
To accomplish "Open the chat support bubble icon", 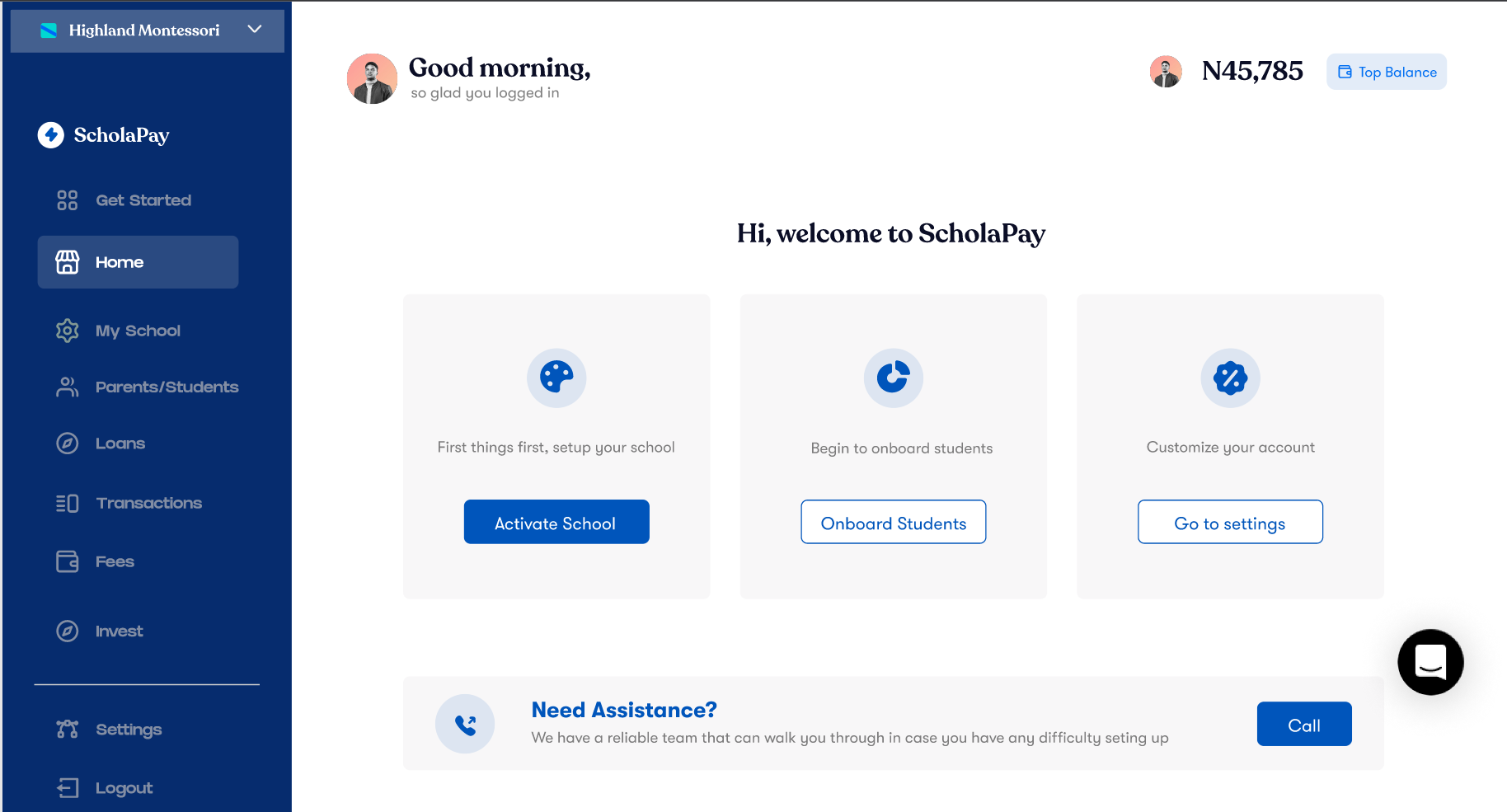I will coord(1430,662).
